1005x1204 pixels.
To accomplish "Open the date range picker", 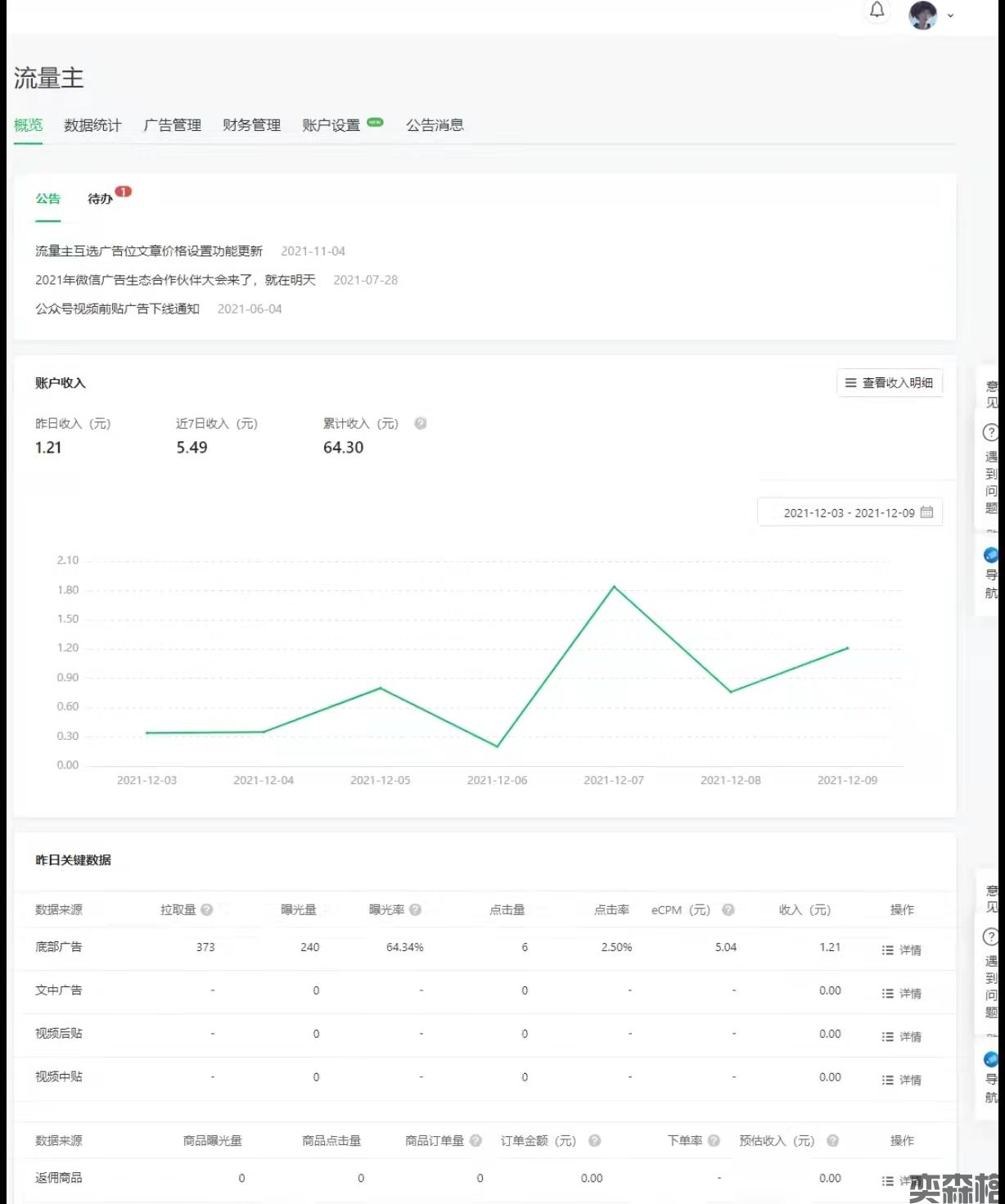I will [850, 512].
